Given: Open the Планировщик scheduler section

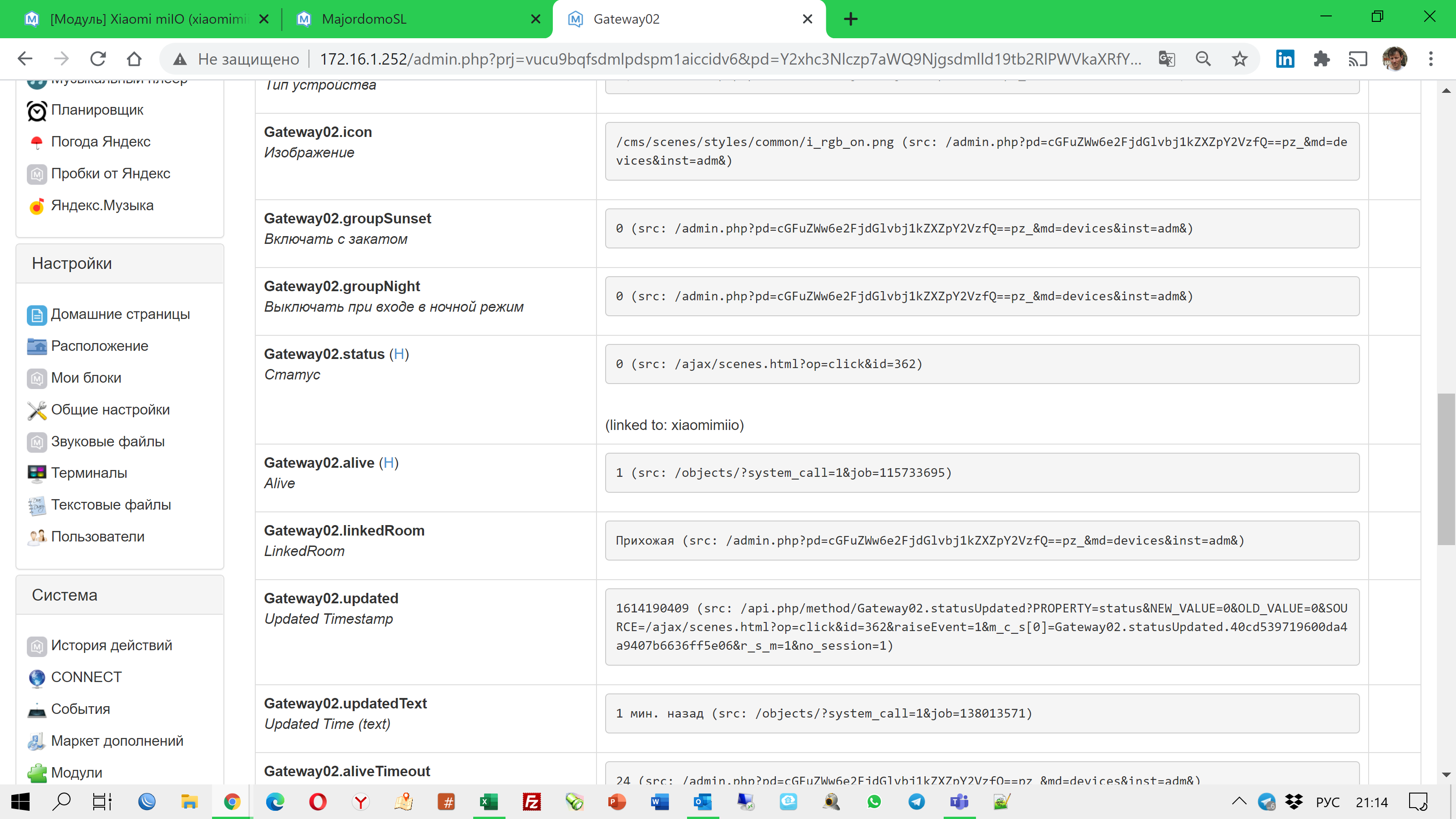Looking at the screenshot, I should (x=97, y=110).
